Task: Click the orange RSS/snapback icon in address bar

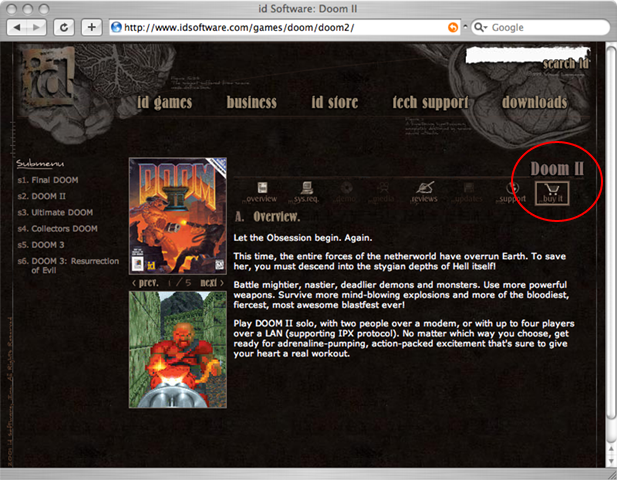Action: pyautogui.click(x=453, y=27)
